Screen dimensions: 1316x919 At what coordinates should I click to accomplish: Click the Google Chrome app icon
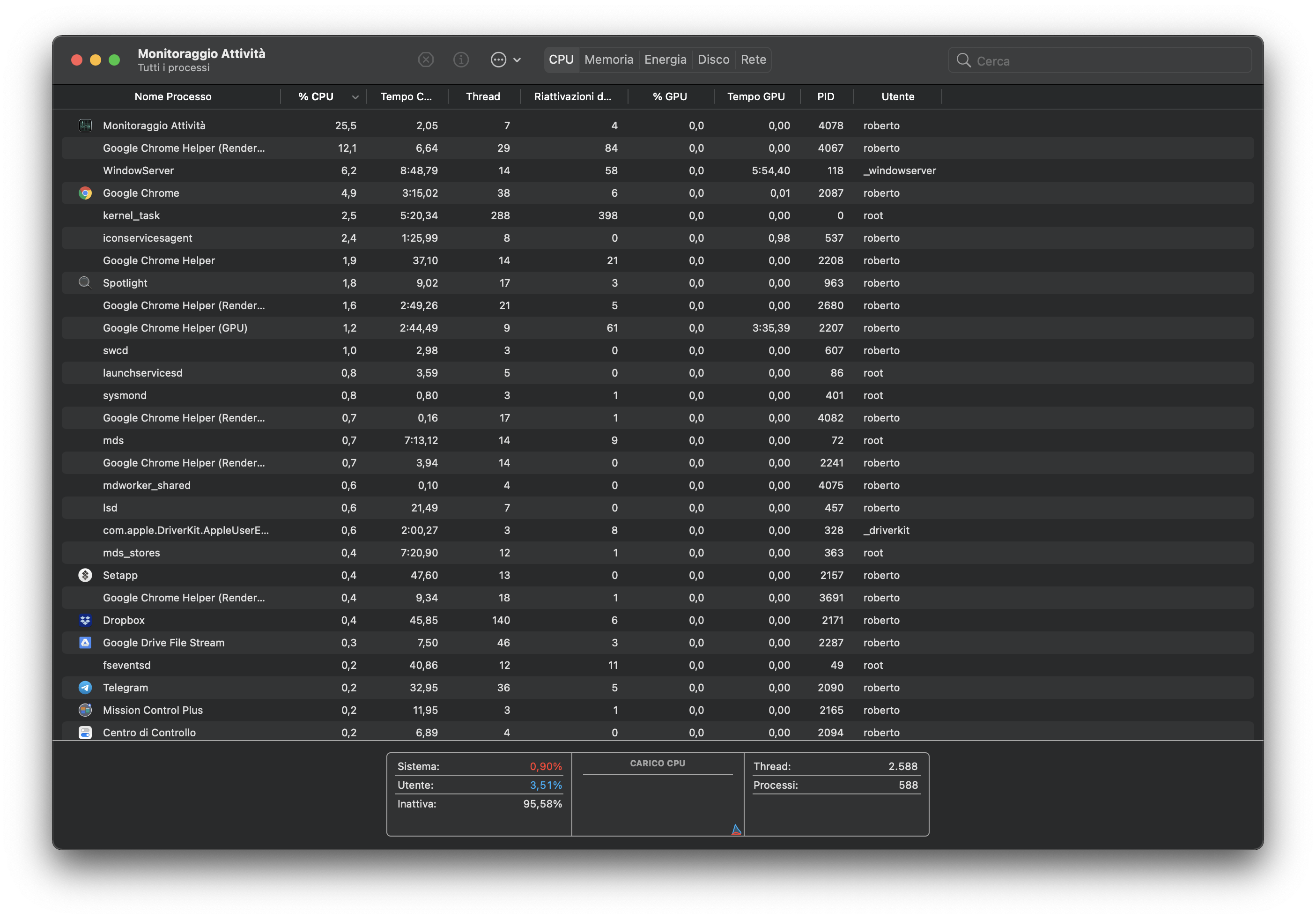coord(85,193)
